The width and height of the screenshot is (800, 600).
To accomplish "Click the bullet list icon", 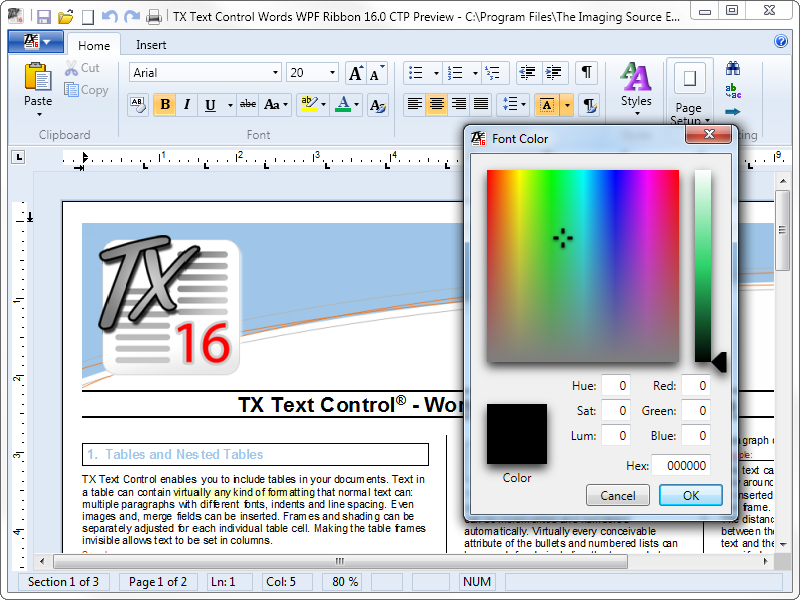I will point(416,73).
